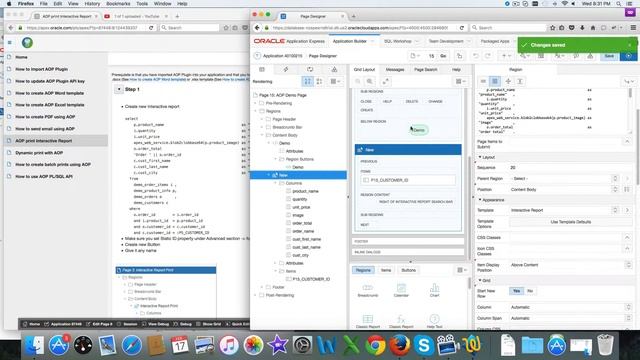Select Group by Component Type tree icon
The width and height of the screenshot is (640, 360).
point(319,82)
